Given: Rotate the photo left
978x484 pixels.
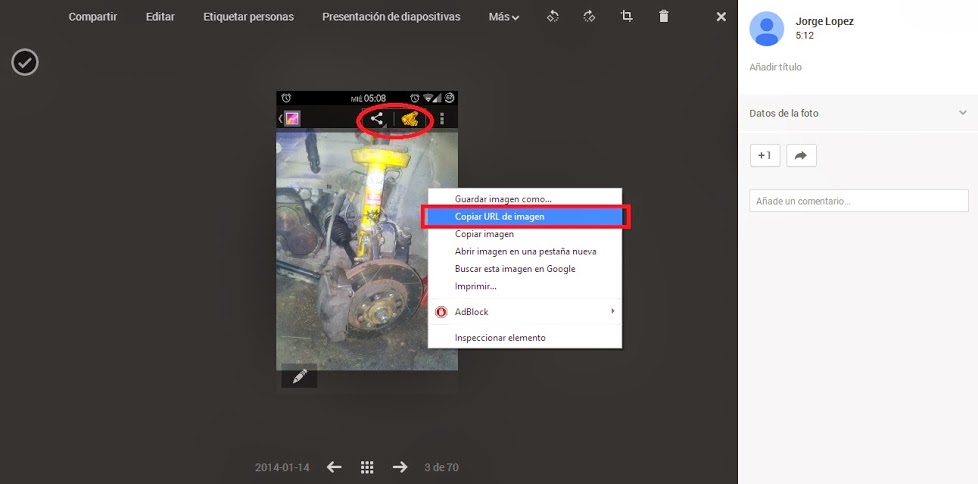Looking at the screenshot, I should (x=553, y=17).
